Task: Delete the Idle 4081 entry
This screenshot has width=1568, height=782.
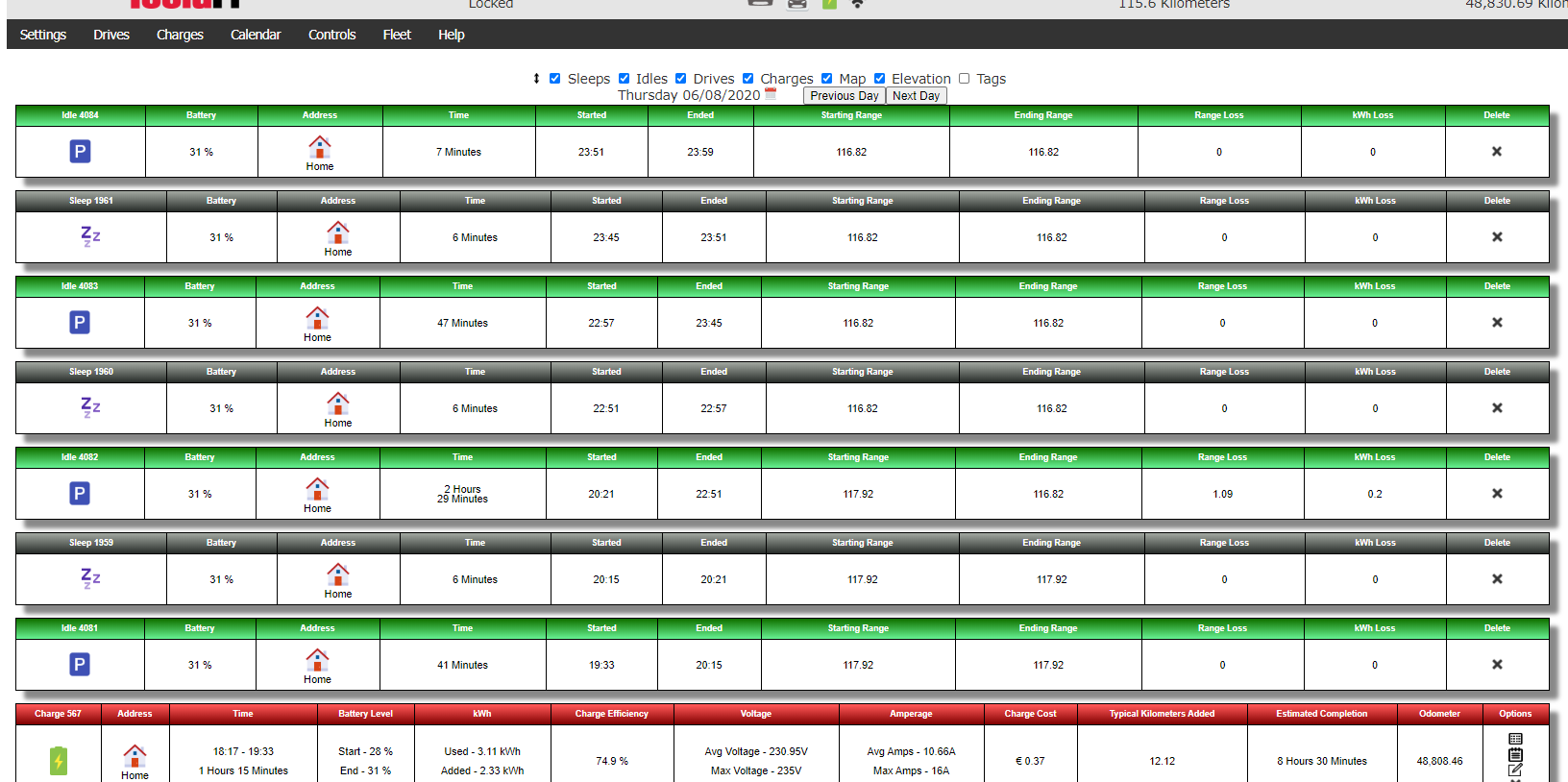Action: click(1497, 665)
